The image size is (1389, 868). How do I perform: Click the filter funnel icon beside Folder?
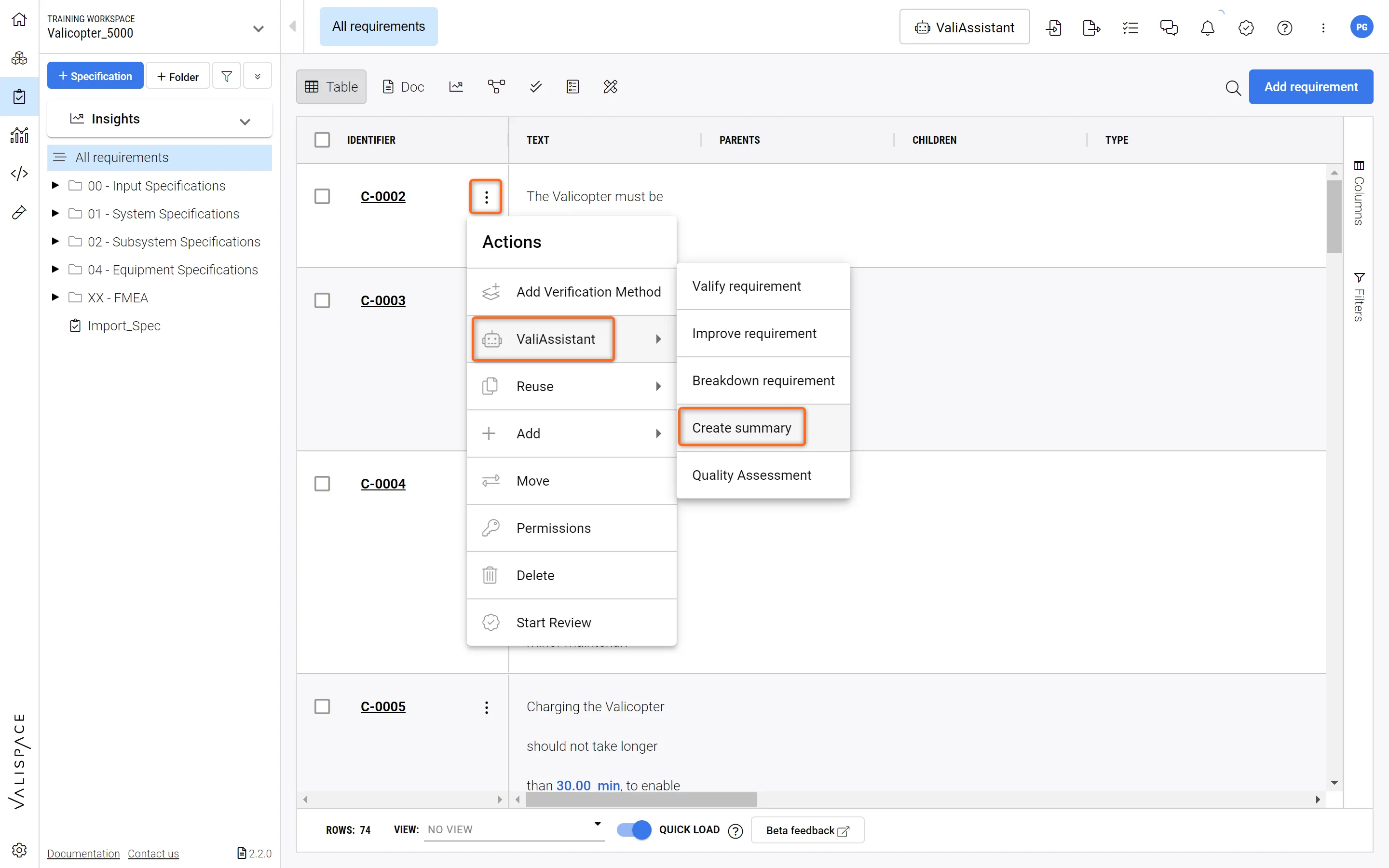[x=227, y=76]
